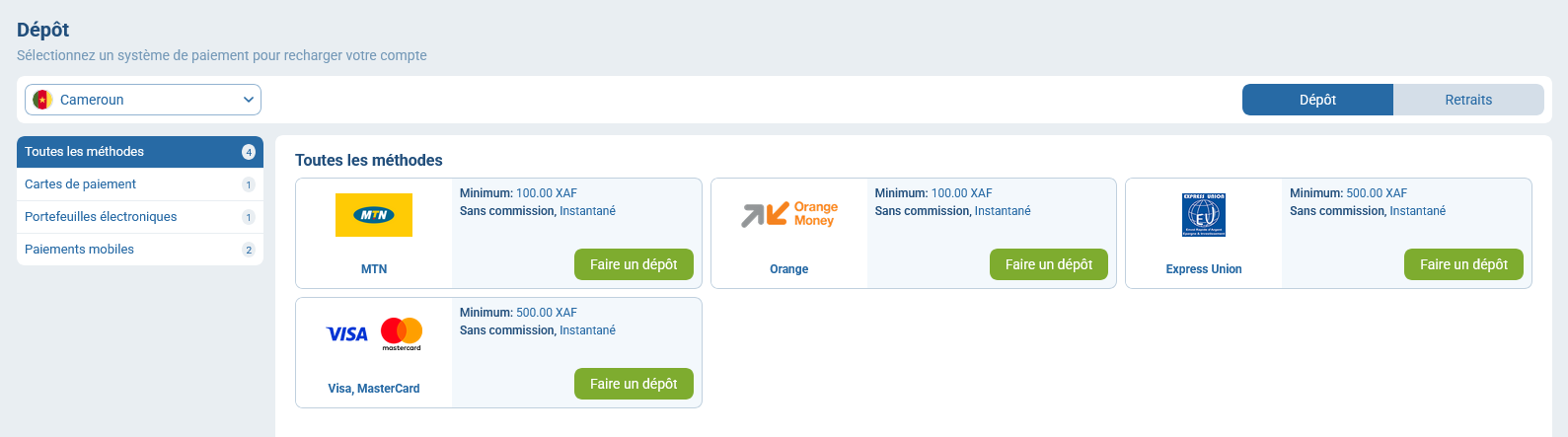1568x437 pixels.
Task: Click the Mastercard logo
Action: click(x=402, y=333)
